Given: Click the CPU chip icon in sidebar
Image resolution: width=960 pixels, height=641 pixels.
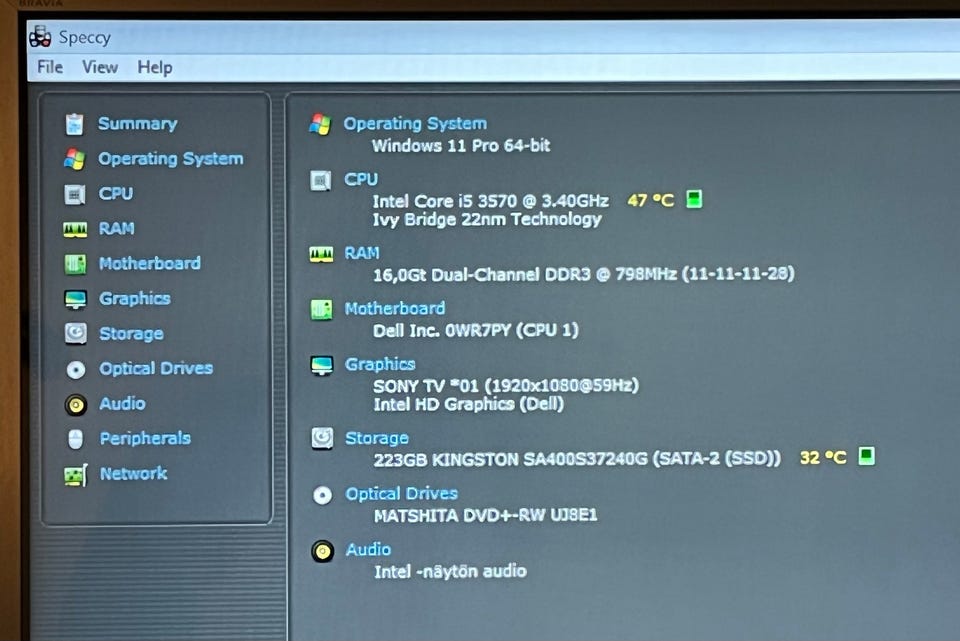Looking at the screenshot, I should tap(75, 195).
